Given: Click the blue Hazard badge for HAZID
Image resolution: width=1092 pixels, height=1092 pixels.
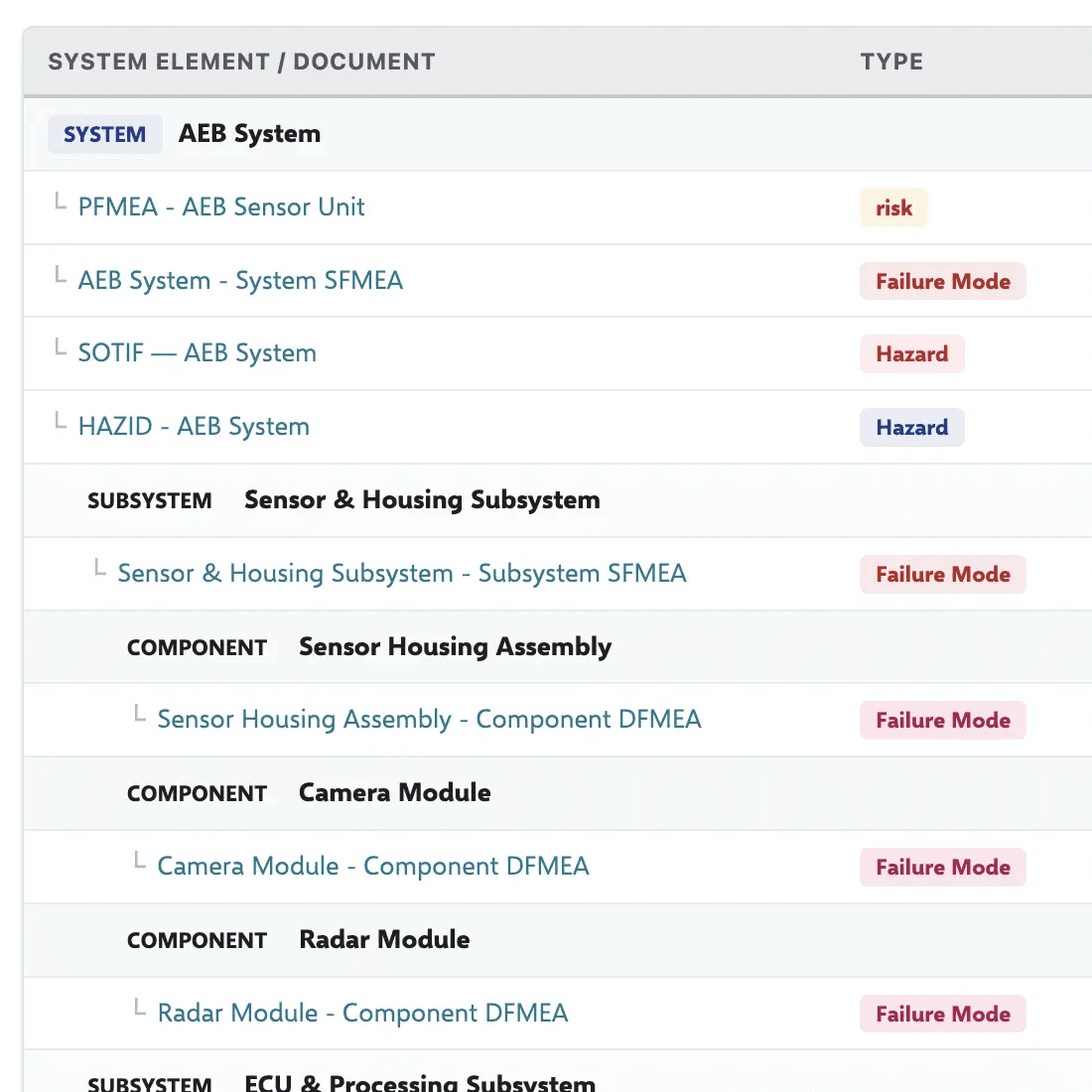Looking at the screenshot, I should 911,427.
